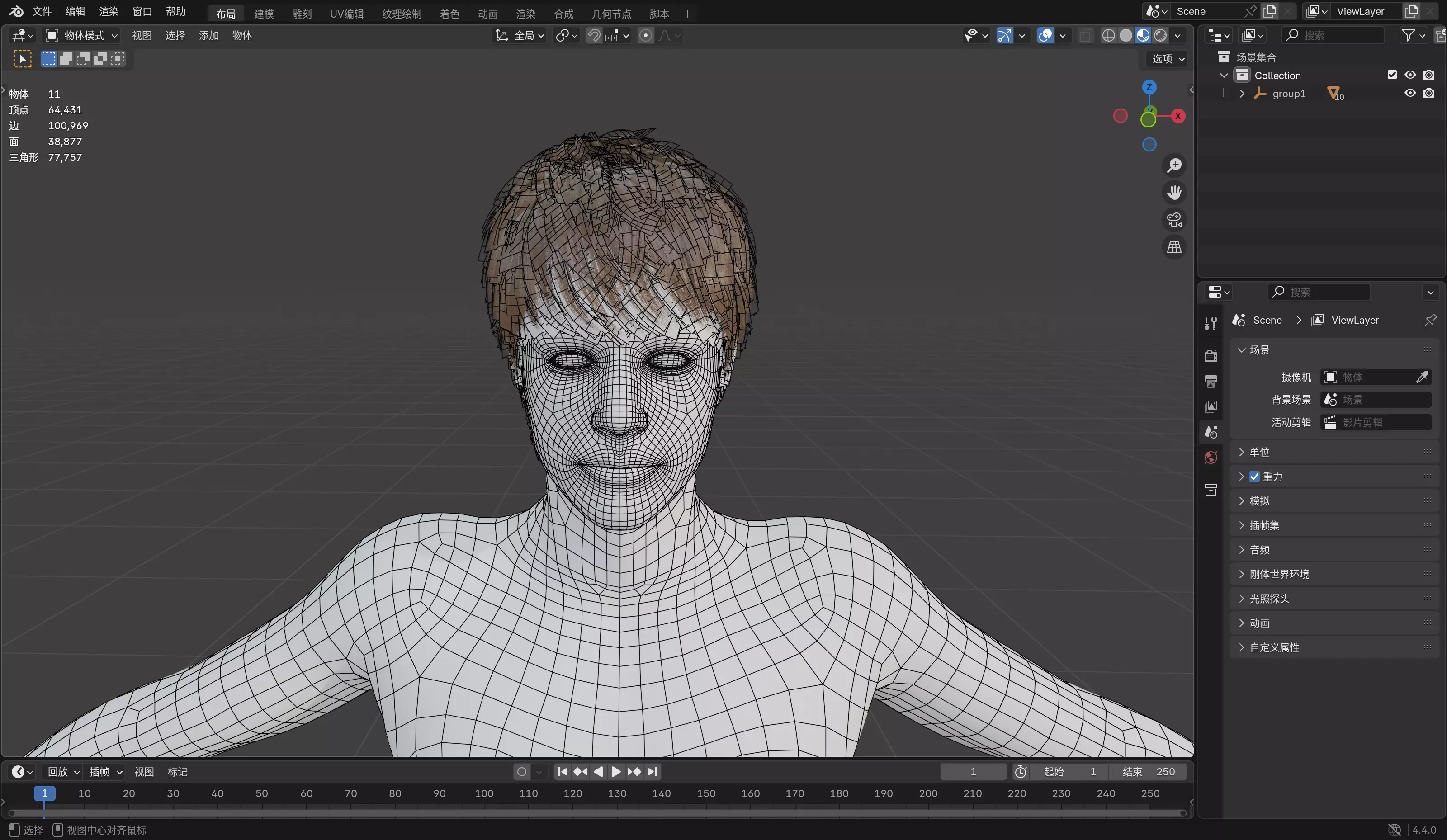Open the 选项 options dropdown
This screenshot has width=1447, height=840.
[1168, 59]
